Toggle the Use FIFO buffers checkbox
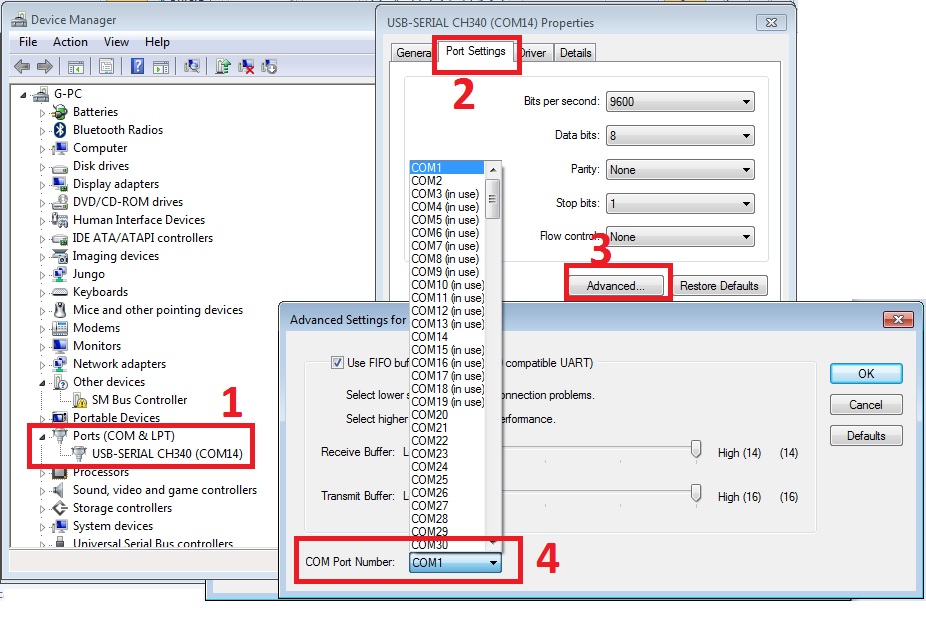926x630 pixels. pyautogui.click(x=337, y=363)
